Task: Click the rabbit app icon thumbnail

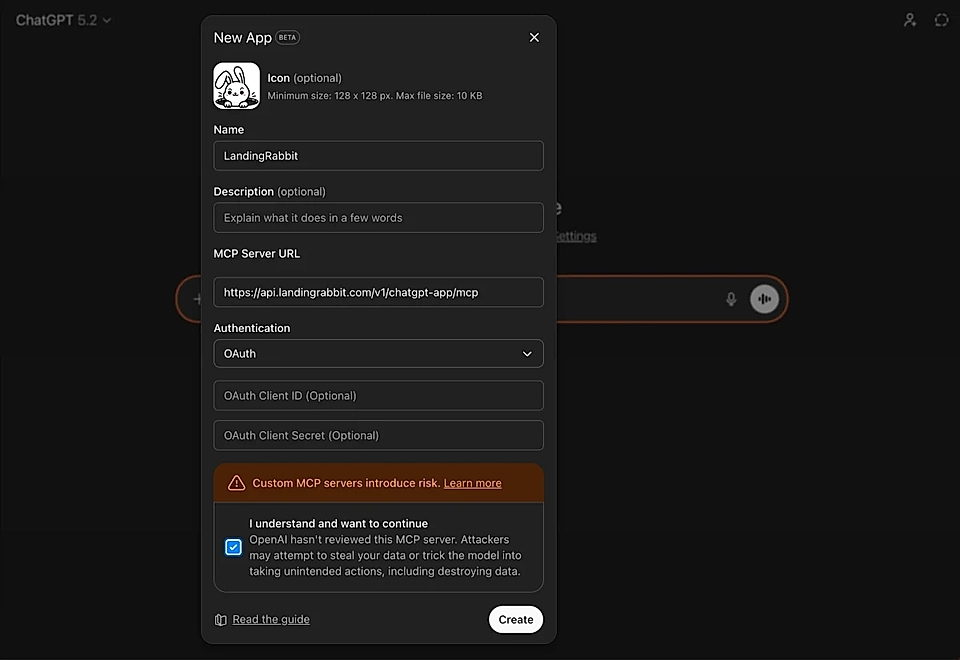Action: click(x=236, y=86)
